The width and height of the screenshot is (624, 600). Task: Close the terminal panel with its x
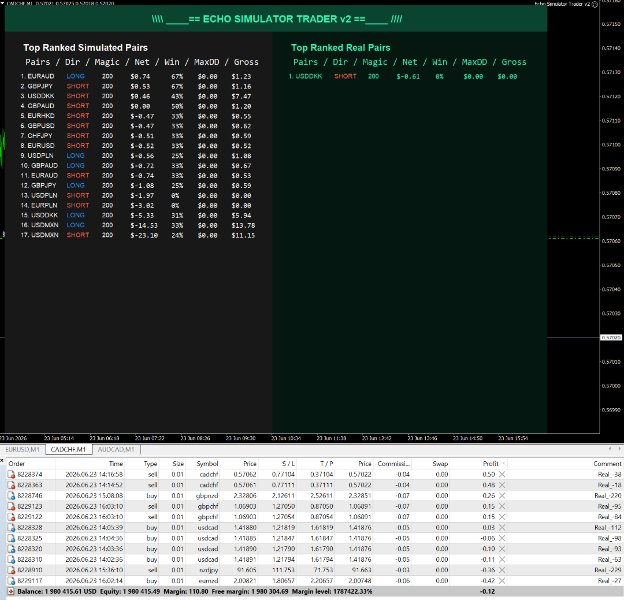click(2, 461)
